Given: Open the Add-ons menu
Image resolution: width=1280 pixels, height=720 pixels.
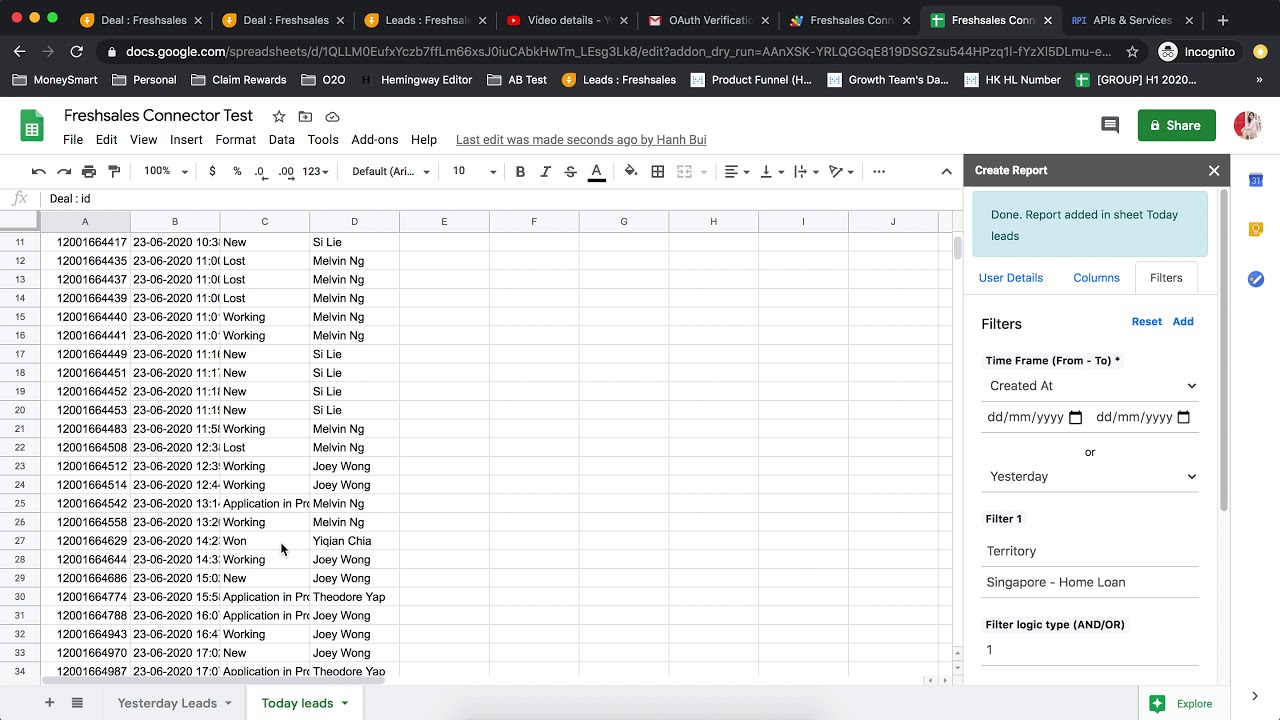Looking at the screenshot, I should (x=375, y=140).
